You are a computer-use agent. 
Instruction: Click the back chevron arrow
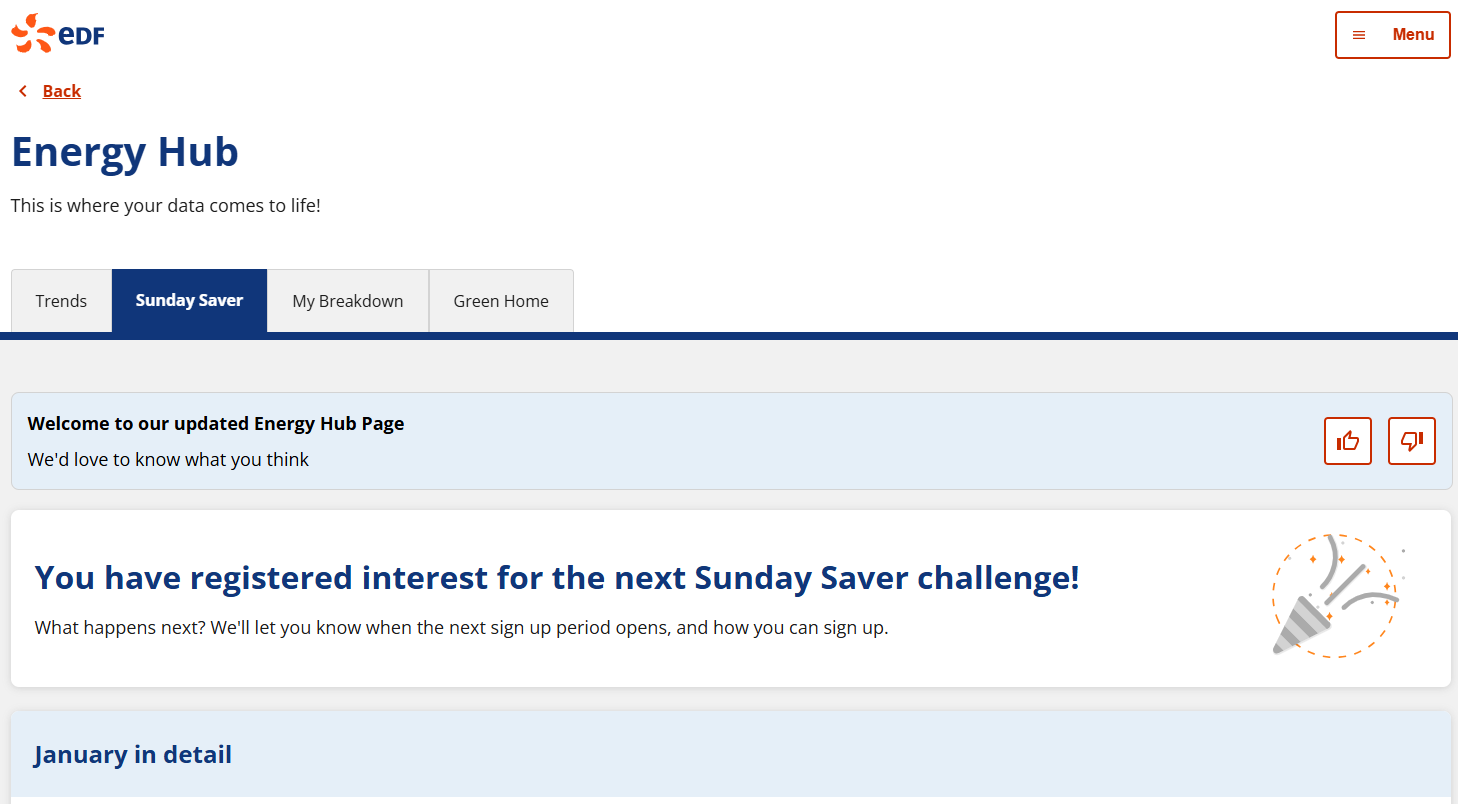tap(23, 91)
